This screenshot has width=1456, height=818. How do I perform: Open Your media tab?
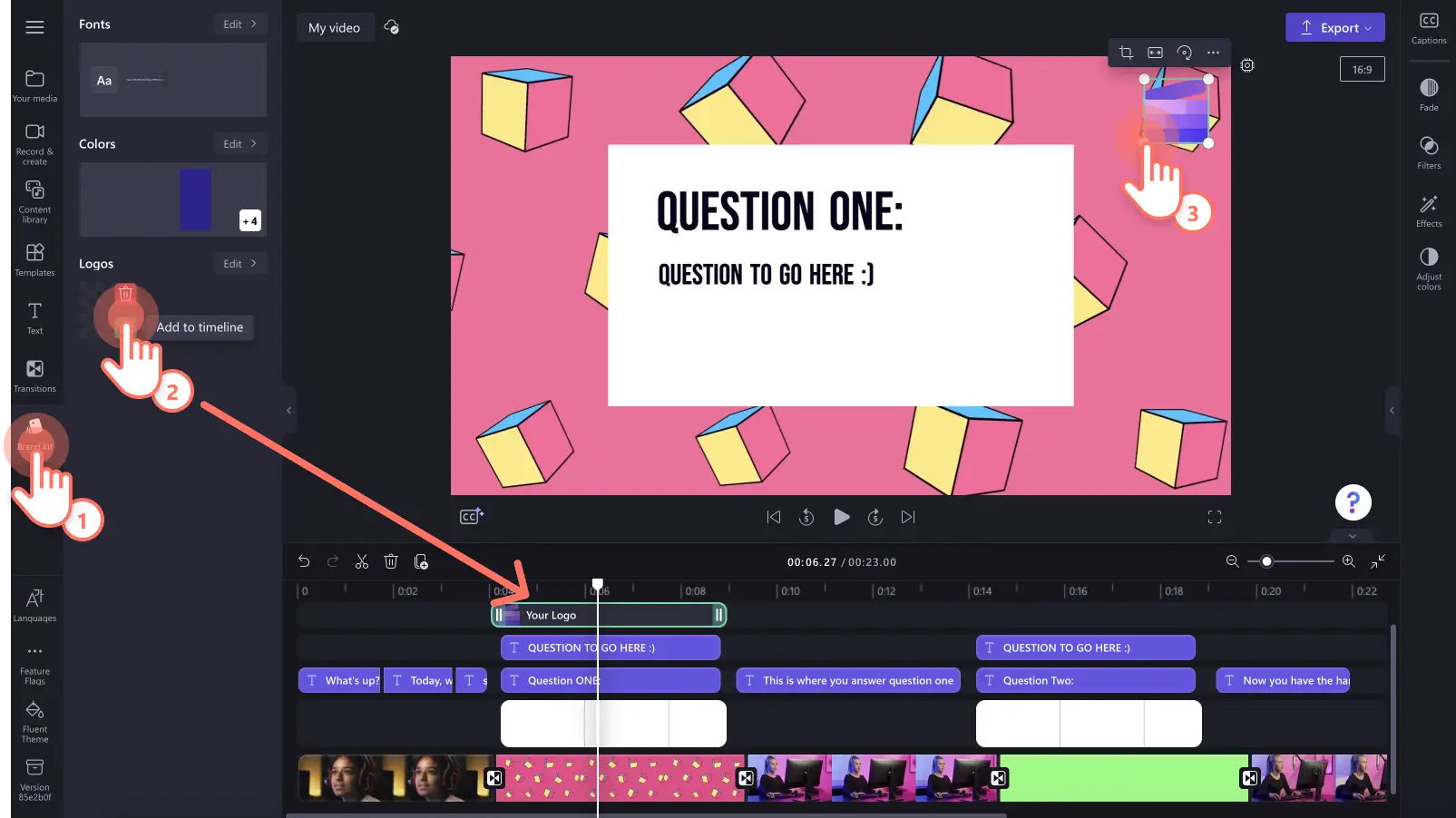tap(34, 86)
